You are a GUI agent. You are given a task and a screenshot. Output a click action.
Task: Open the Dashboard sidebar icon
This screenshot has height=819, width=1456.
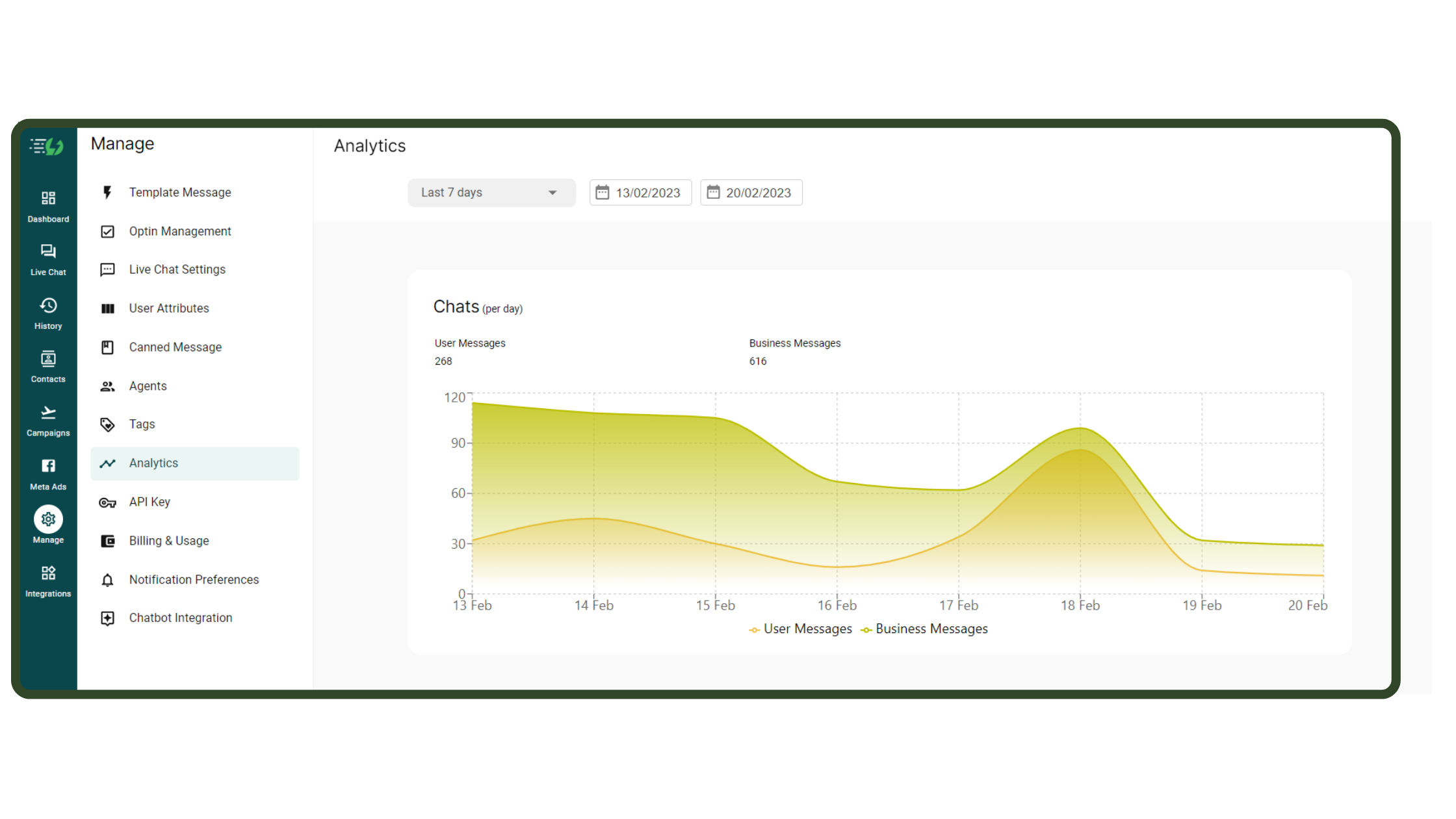point(48,199)
